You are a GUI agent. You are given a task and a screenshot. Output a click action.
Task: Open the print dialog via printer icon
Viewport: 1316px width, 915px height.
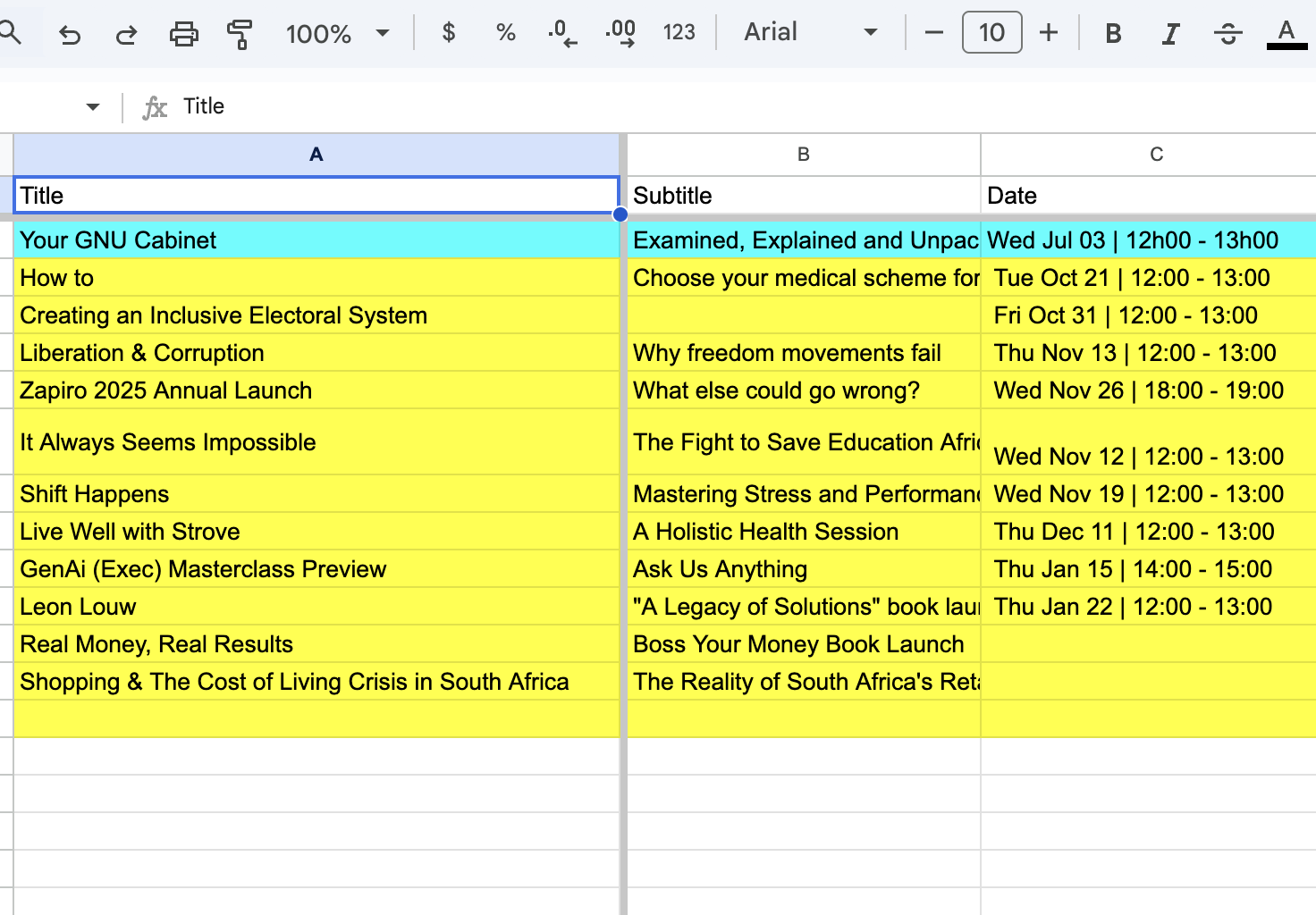[x=183, y=33]
